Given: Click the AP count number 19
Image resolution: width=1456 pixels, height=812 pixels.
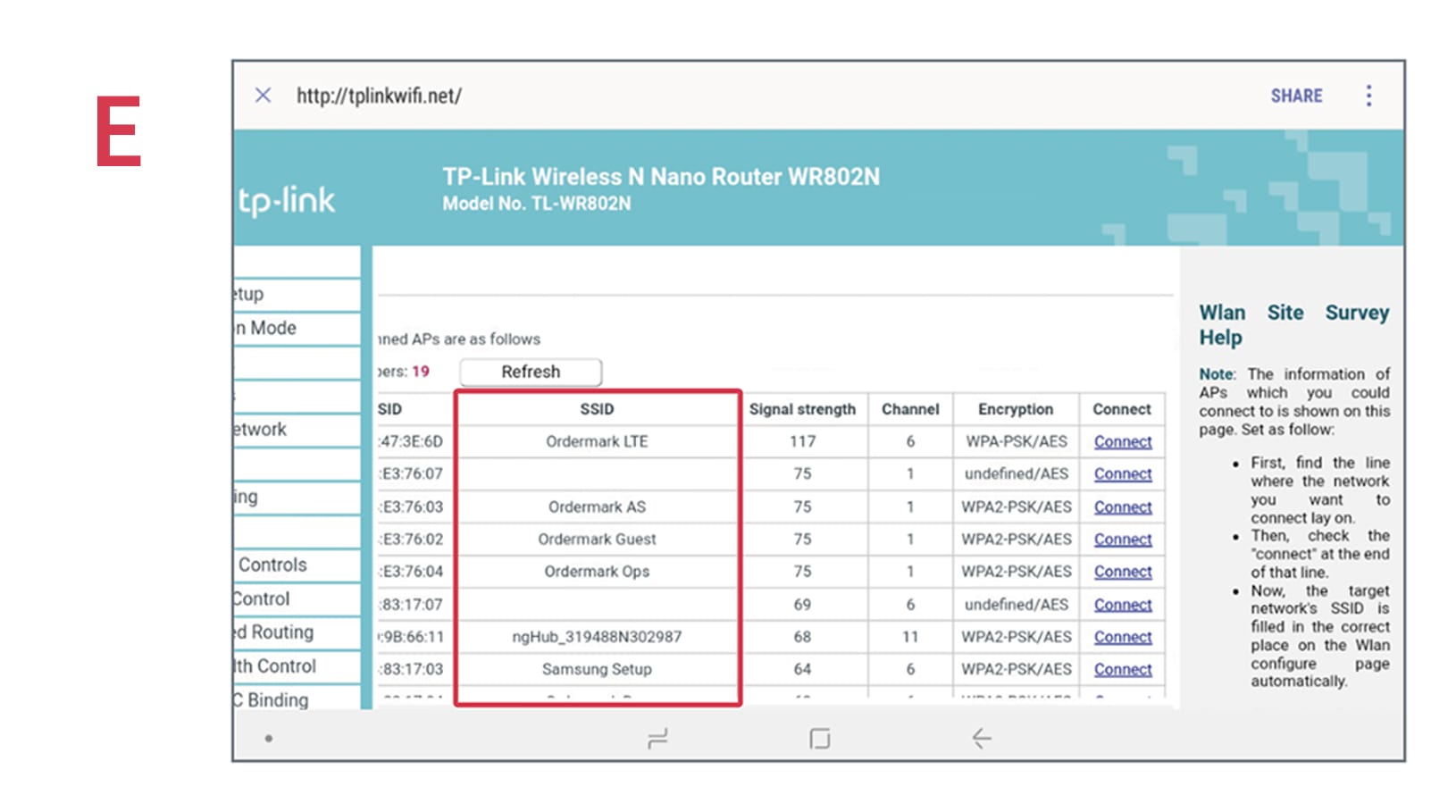Looking at the screenshot, I should [x=421, y=372].
